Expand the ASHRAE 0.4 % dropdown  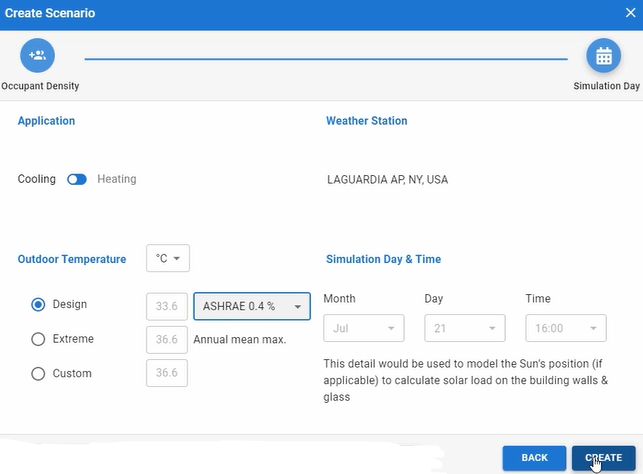[x=252, y=306]
